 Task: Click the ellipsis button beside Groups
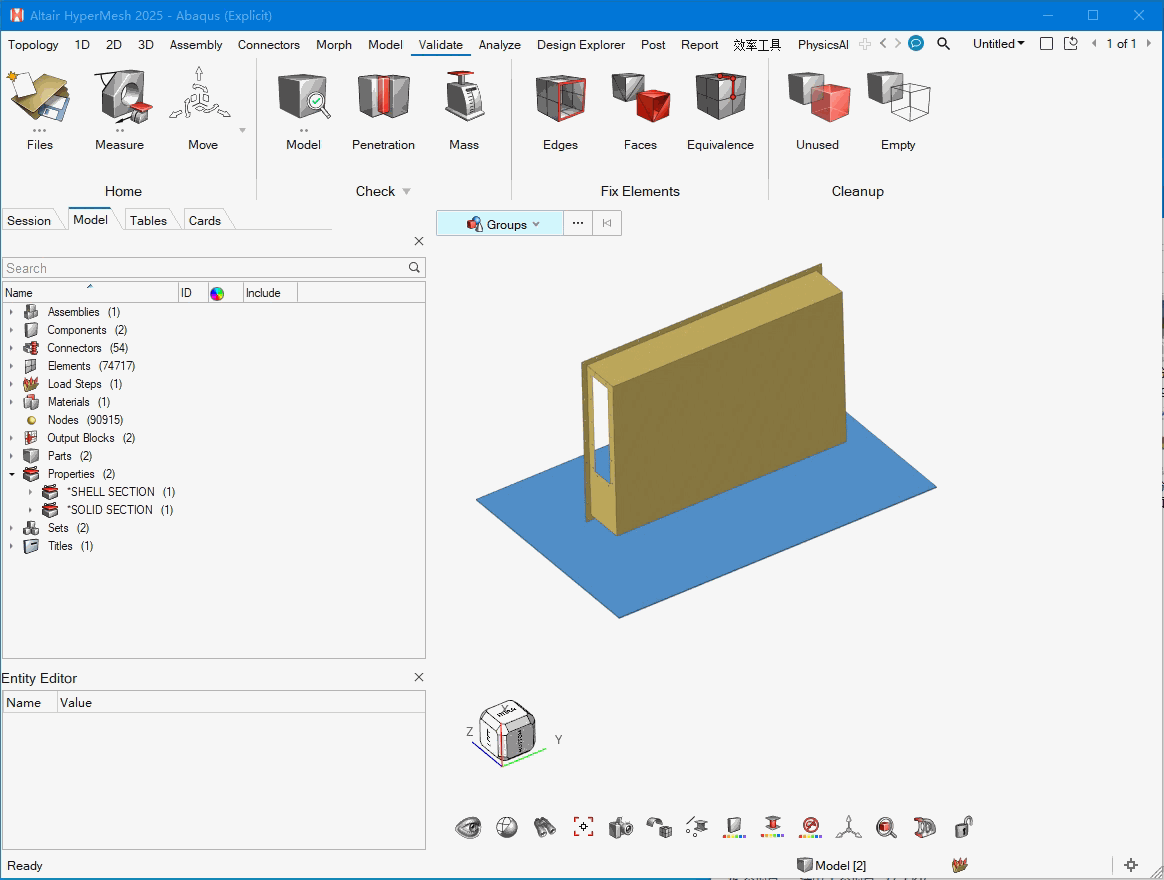tap(578, 224)
